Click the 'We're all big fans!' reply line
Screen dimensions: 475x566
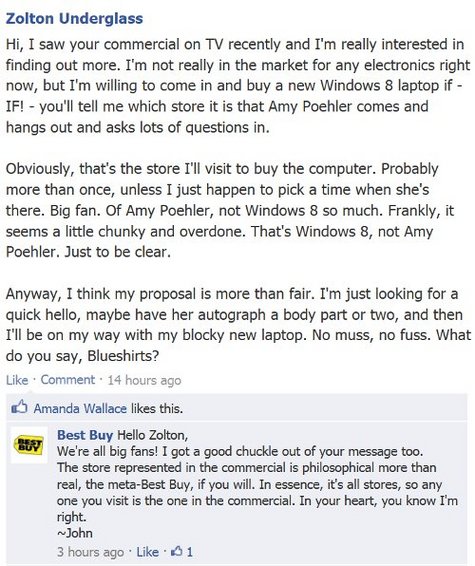[240, 451]
